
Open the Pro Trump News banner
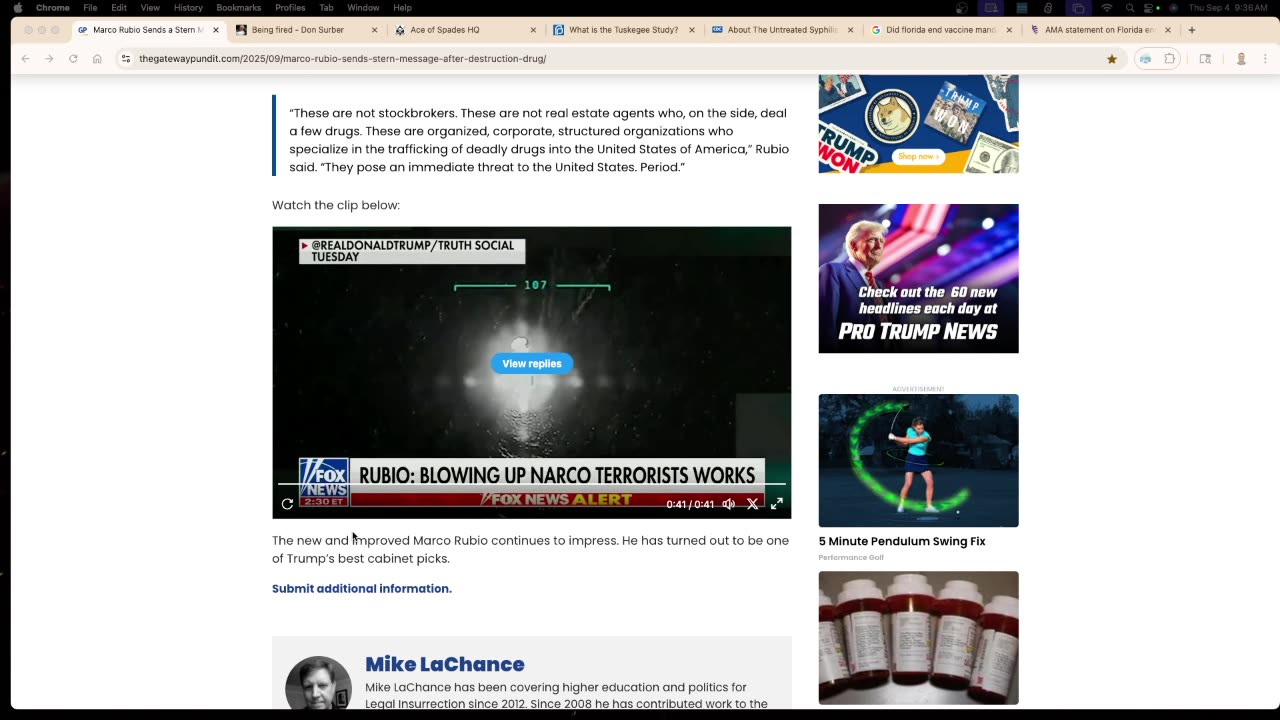tap(918, 278)
